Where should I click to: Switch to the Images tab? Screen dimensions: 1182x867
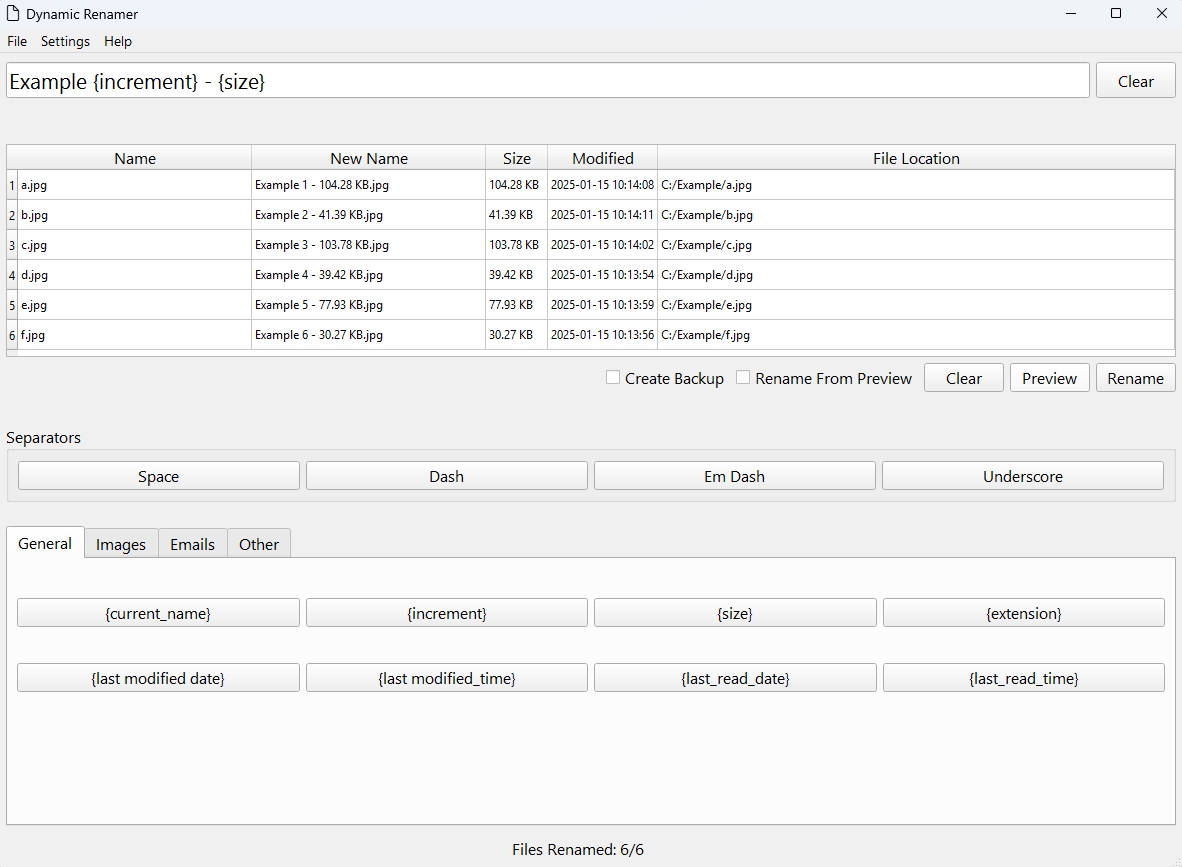[x=121, y=544]
